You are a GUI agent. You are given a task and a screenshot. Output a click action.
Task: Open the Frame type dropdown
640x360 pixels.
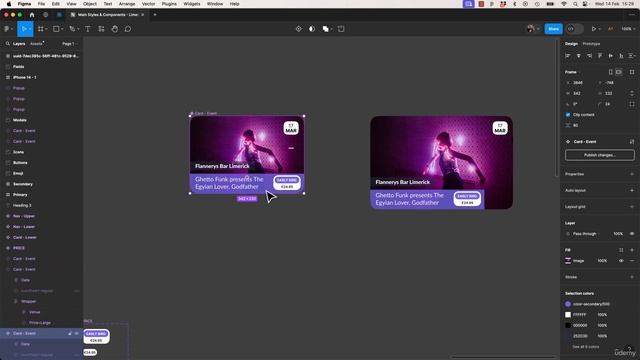click(573, 72)
